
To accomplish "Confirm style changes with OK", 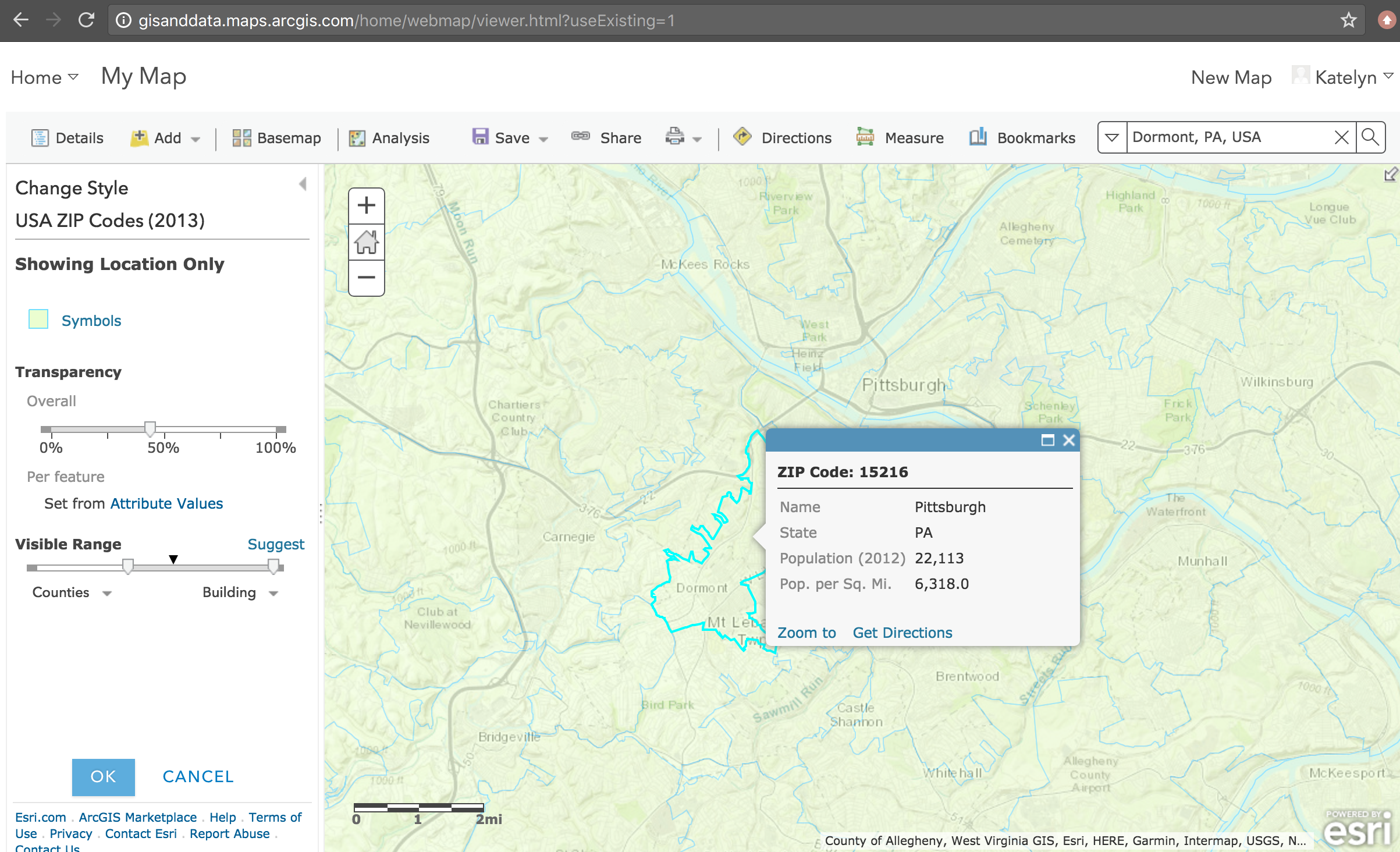I will pos(104,777).
